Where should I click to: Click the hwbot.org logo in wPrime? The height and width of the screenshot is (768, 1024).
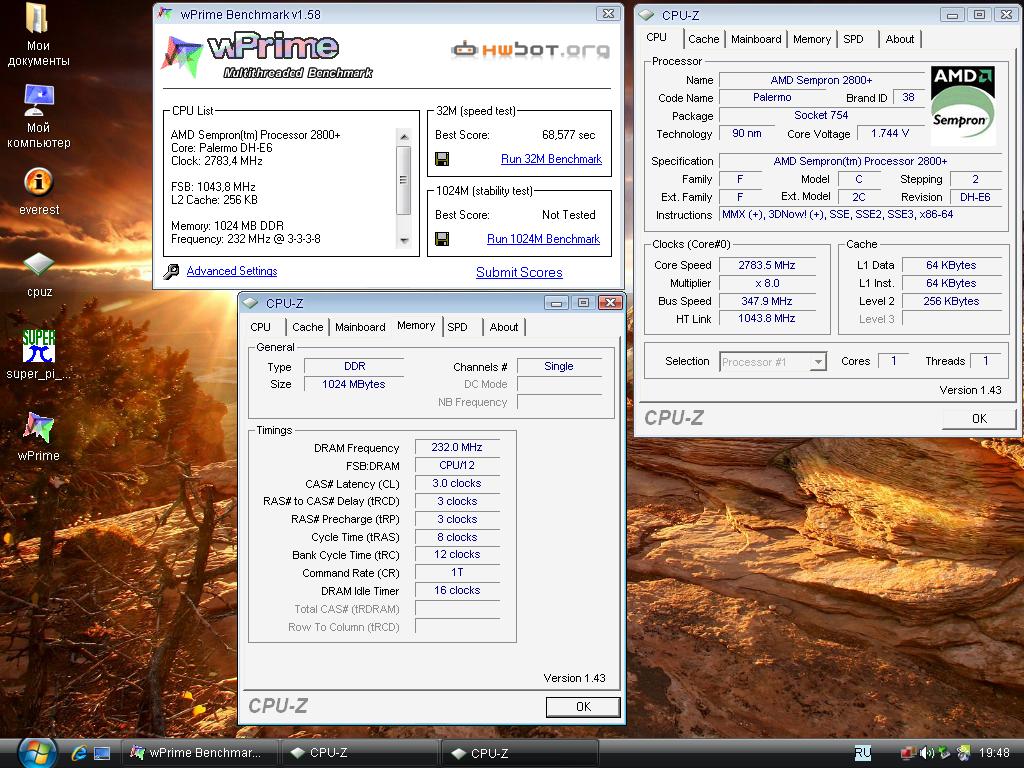tap(530, 50)
